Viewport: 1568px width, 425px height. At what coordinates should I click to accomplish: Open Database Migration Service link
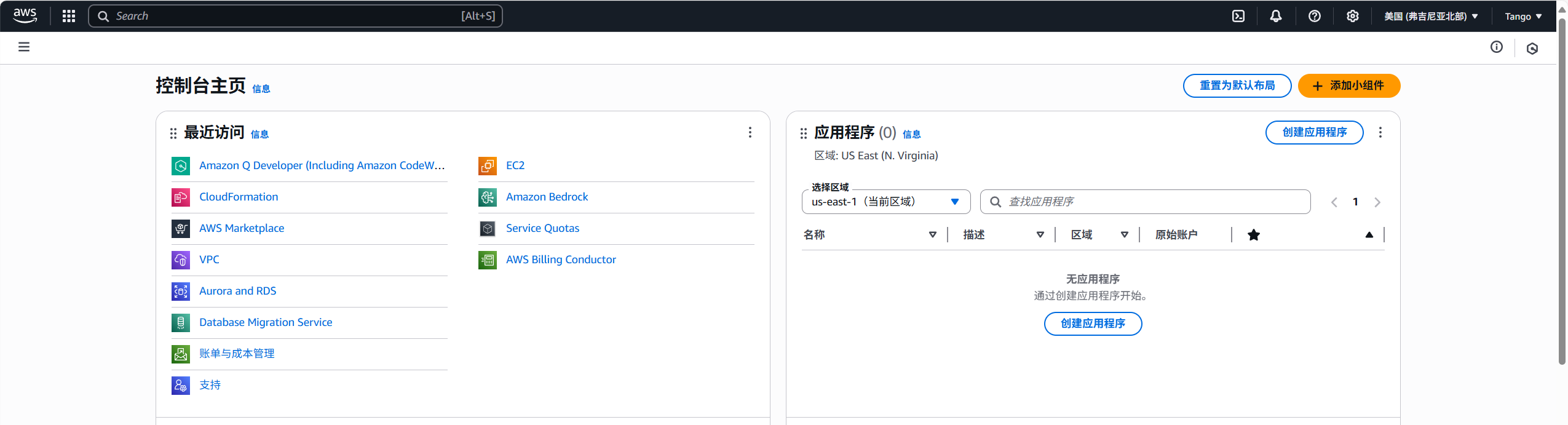click(266, 322)
